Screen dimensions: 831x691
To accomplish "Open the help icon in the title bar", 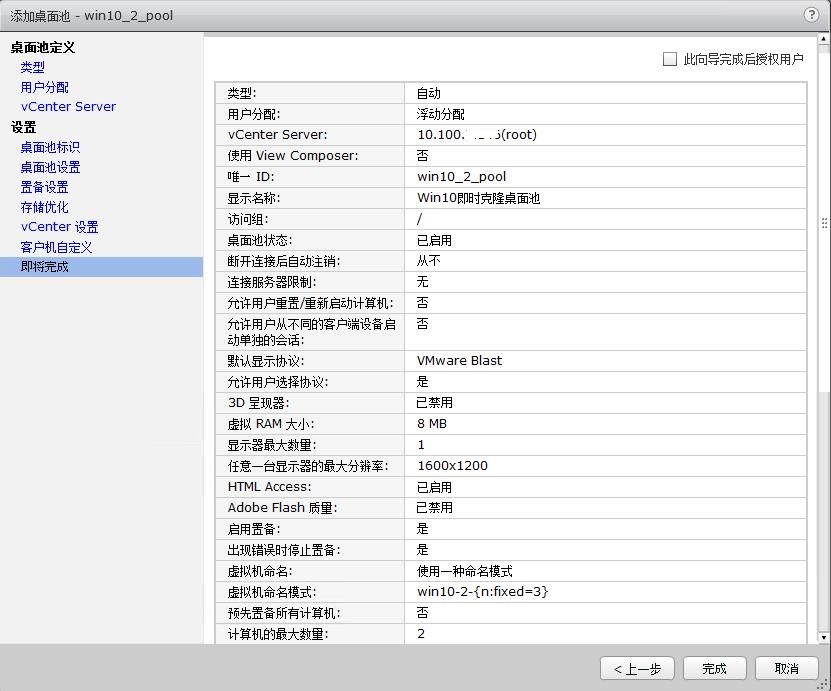I will [x=810, y=15].
